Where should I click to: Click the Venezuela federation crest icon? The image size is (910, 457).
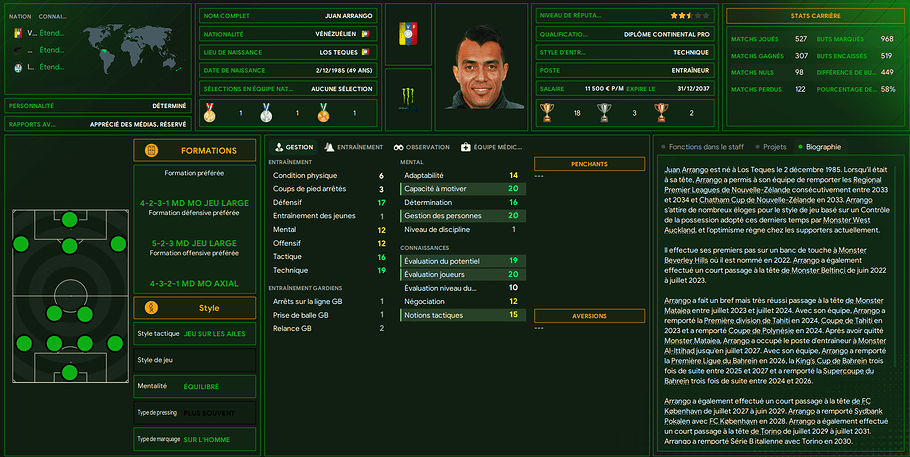(x=408, y=34)
